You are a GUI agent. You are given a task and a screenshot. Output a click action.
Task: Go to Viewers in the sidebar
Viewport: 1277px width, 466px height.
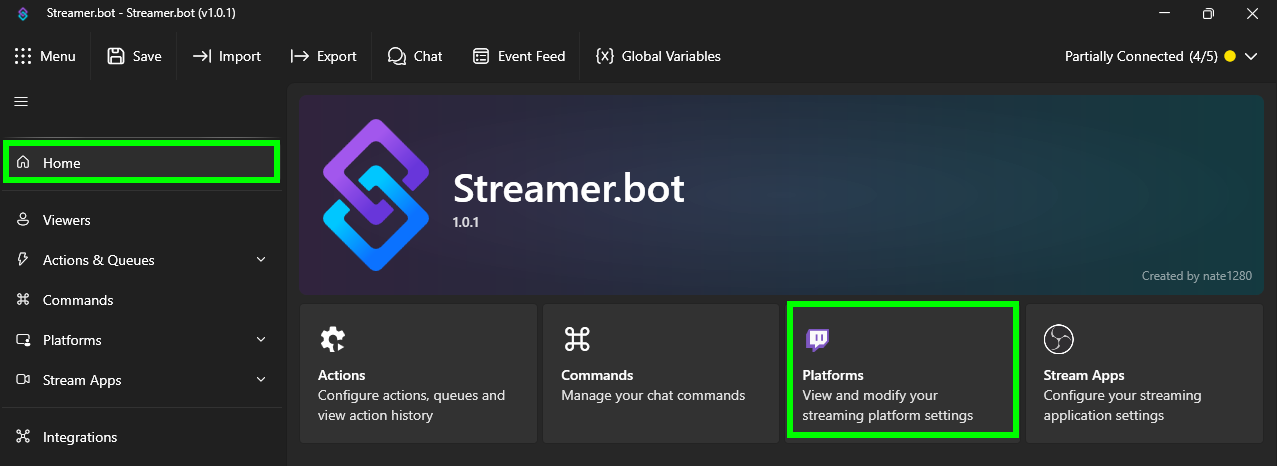66,220
